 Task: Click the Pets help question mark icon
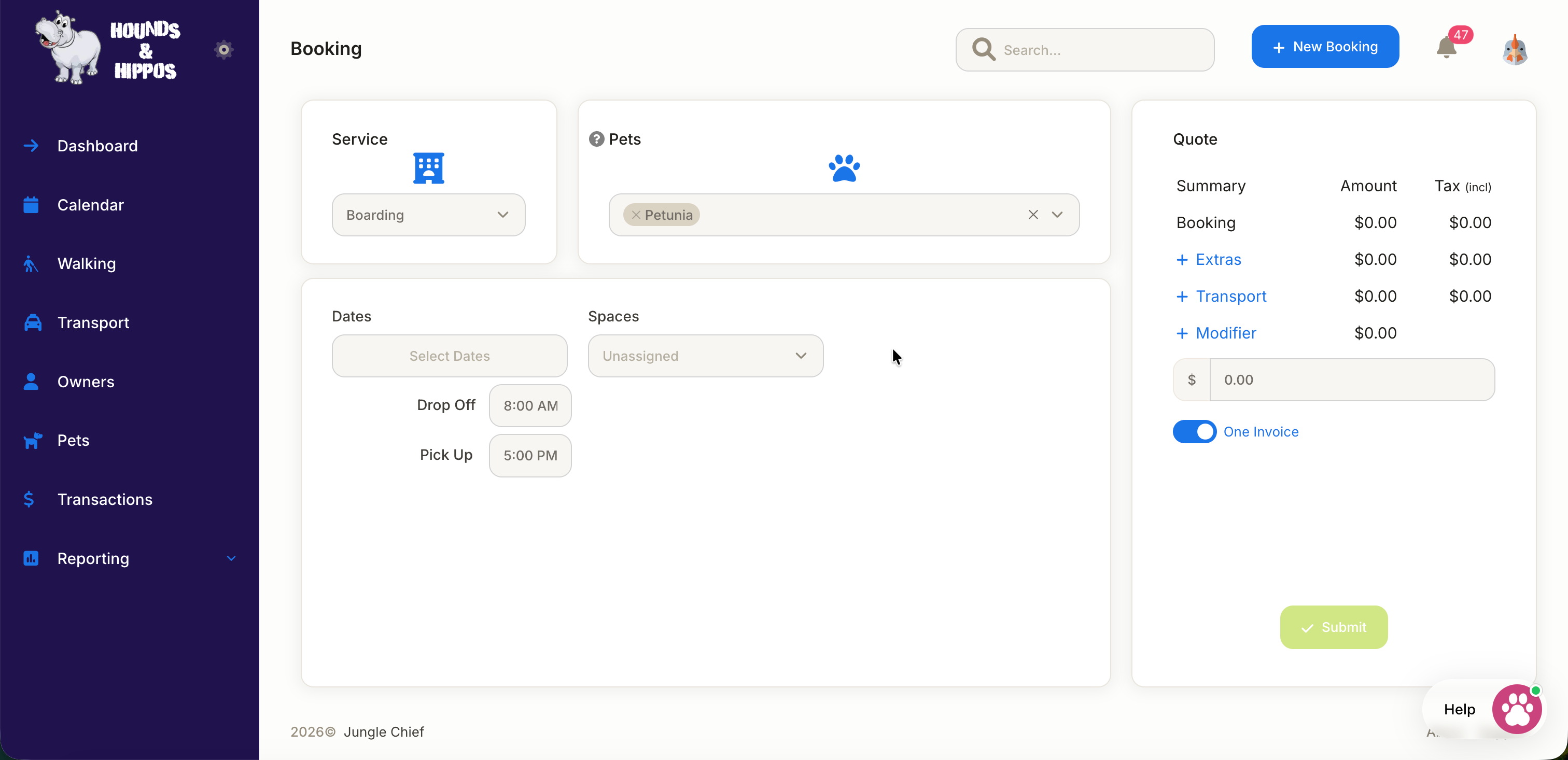point(596,139)
